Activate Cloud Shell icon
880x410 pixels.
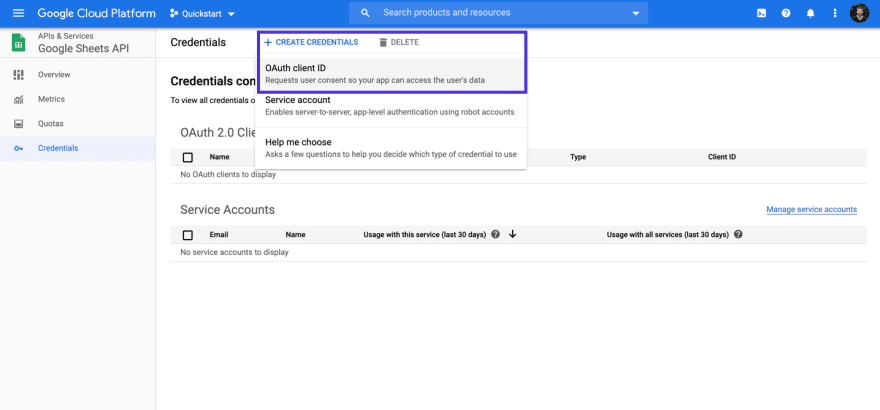point(762,13)
